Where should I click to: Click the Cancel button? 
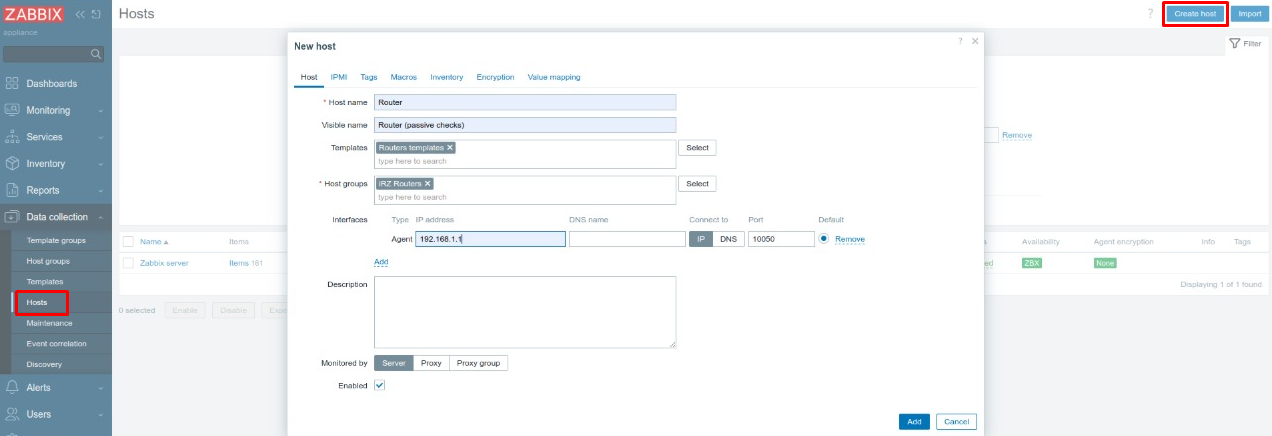(956, 422)
